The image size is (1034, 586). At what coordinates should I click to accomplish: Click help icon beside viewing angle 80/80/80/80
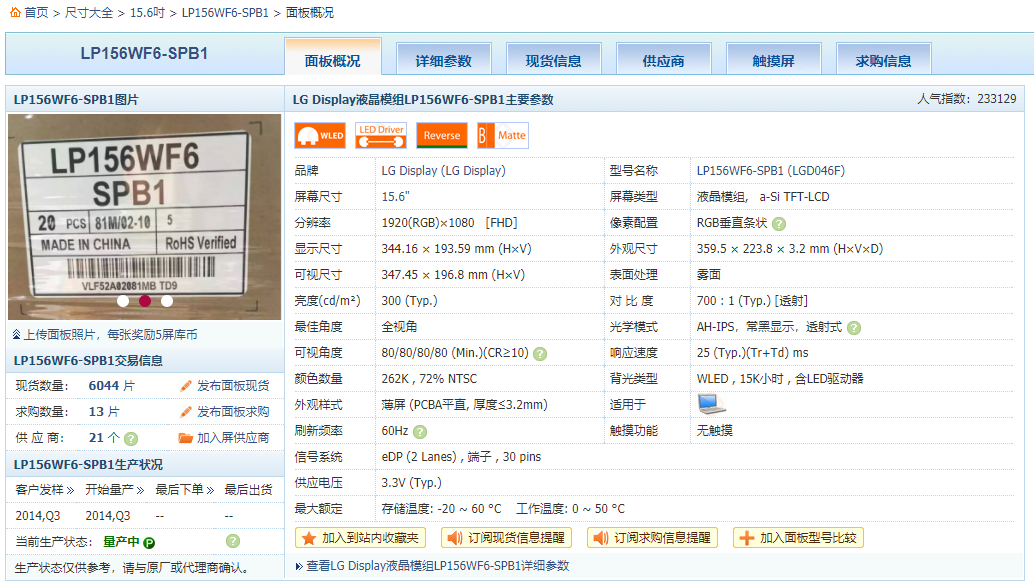coord(540,354)
